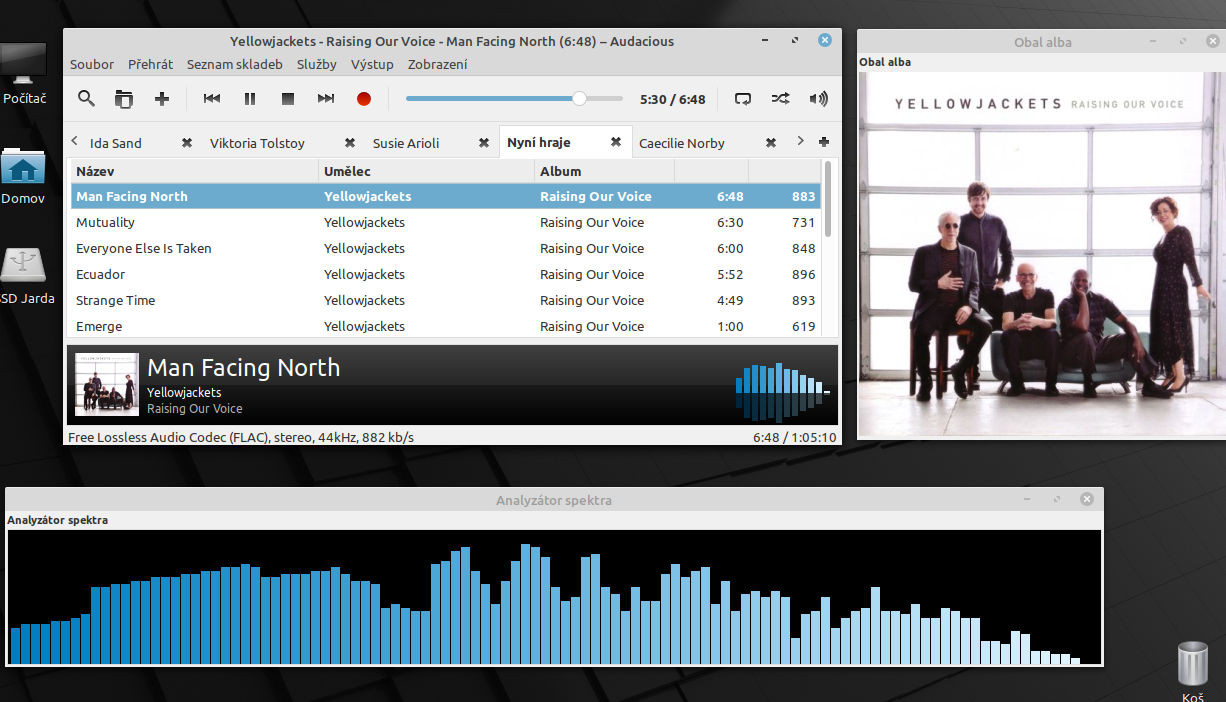Screen dimensions: 1226x702
Task: Skip to the next track
Action: 326,99
